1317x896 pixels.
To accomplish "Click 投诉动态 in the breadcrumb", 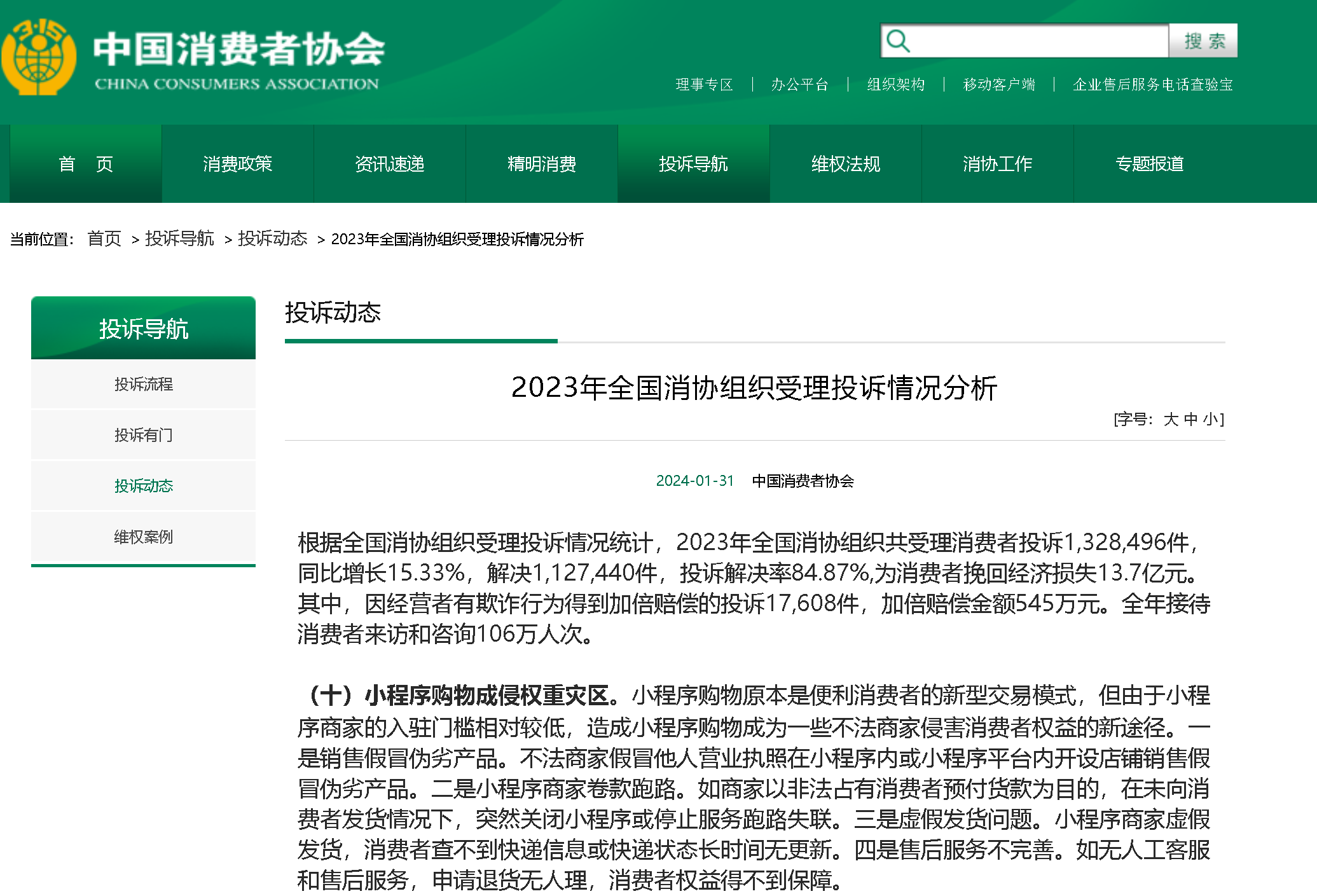I will (x=272, y=238).
